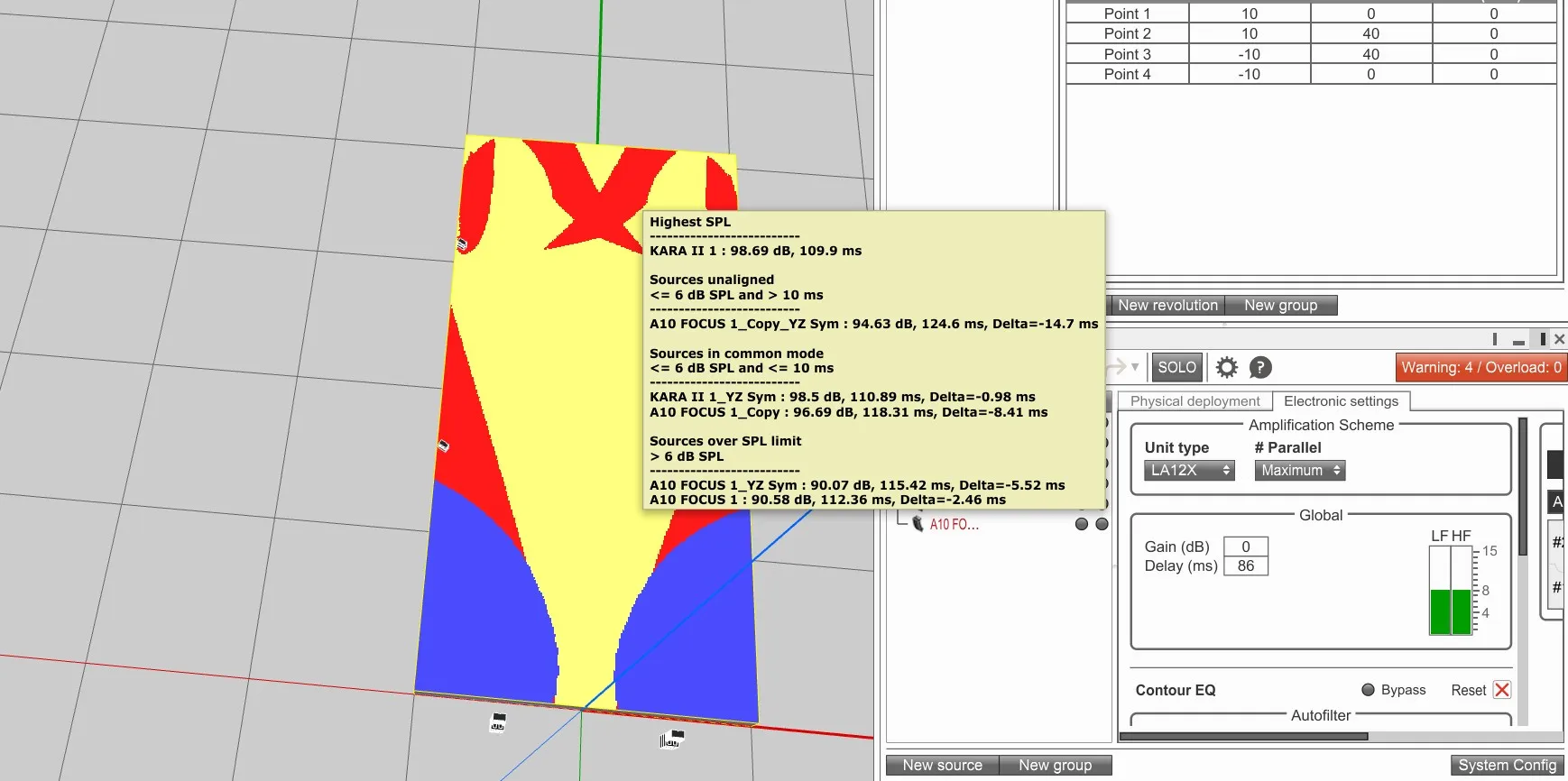Switch to the Electronic settings tab

(1341, 401)
